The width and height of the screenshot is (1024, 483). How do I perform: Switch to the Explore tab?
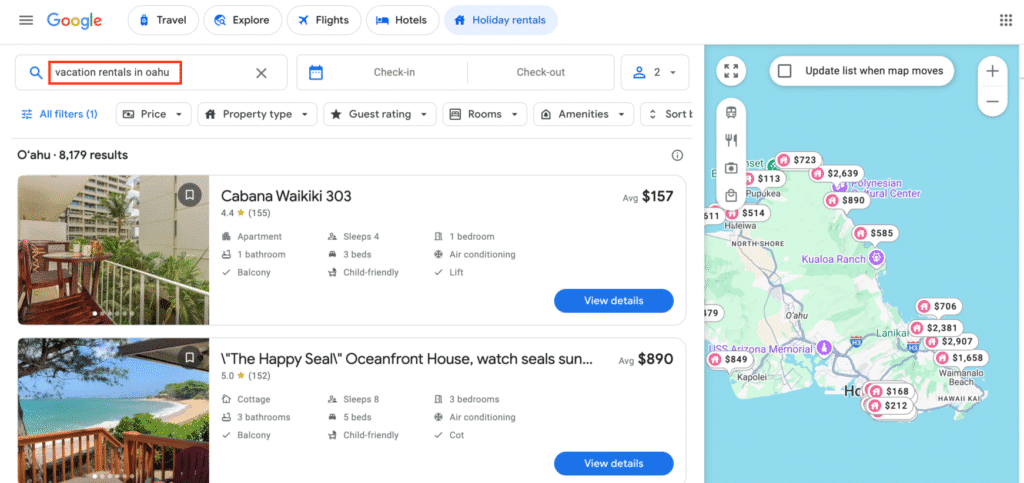click(243, 20)
